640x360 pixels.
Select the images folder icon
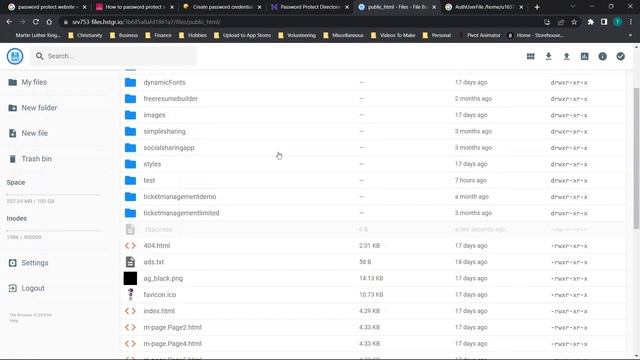pyautogui.click(x=130, y=115)
